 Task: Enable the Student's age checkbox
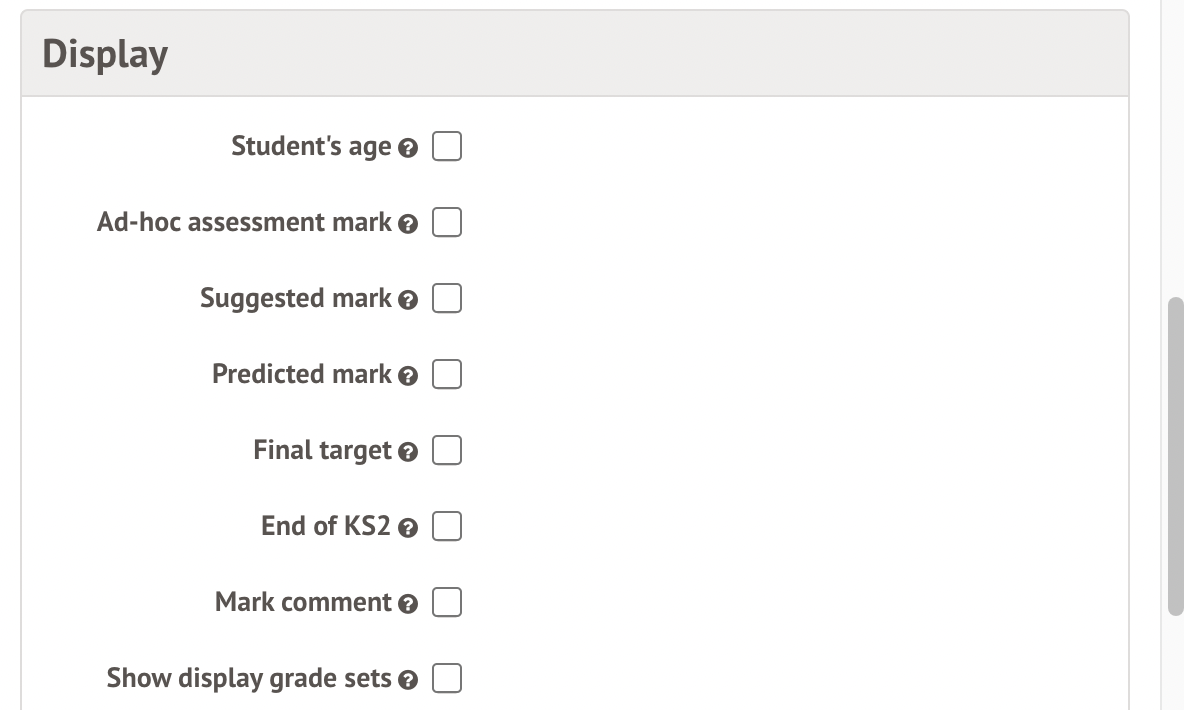(447, 147)
